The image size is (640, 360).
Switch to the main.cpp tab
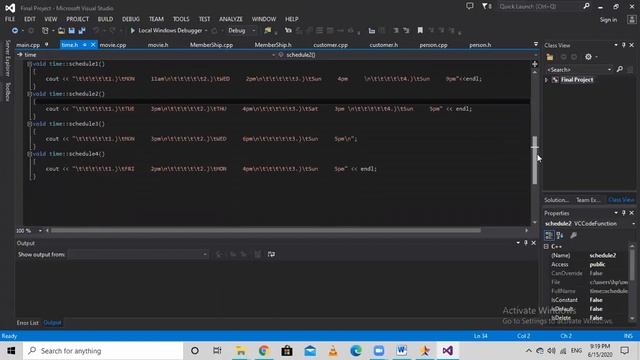(28, 45)
